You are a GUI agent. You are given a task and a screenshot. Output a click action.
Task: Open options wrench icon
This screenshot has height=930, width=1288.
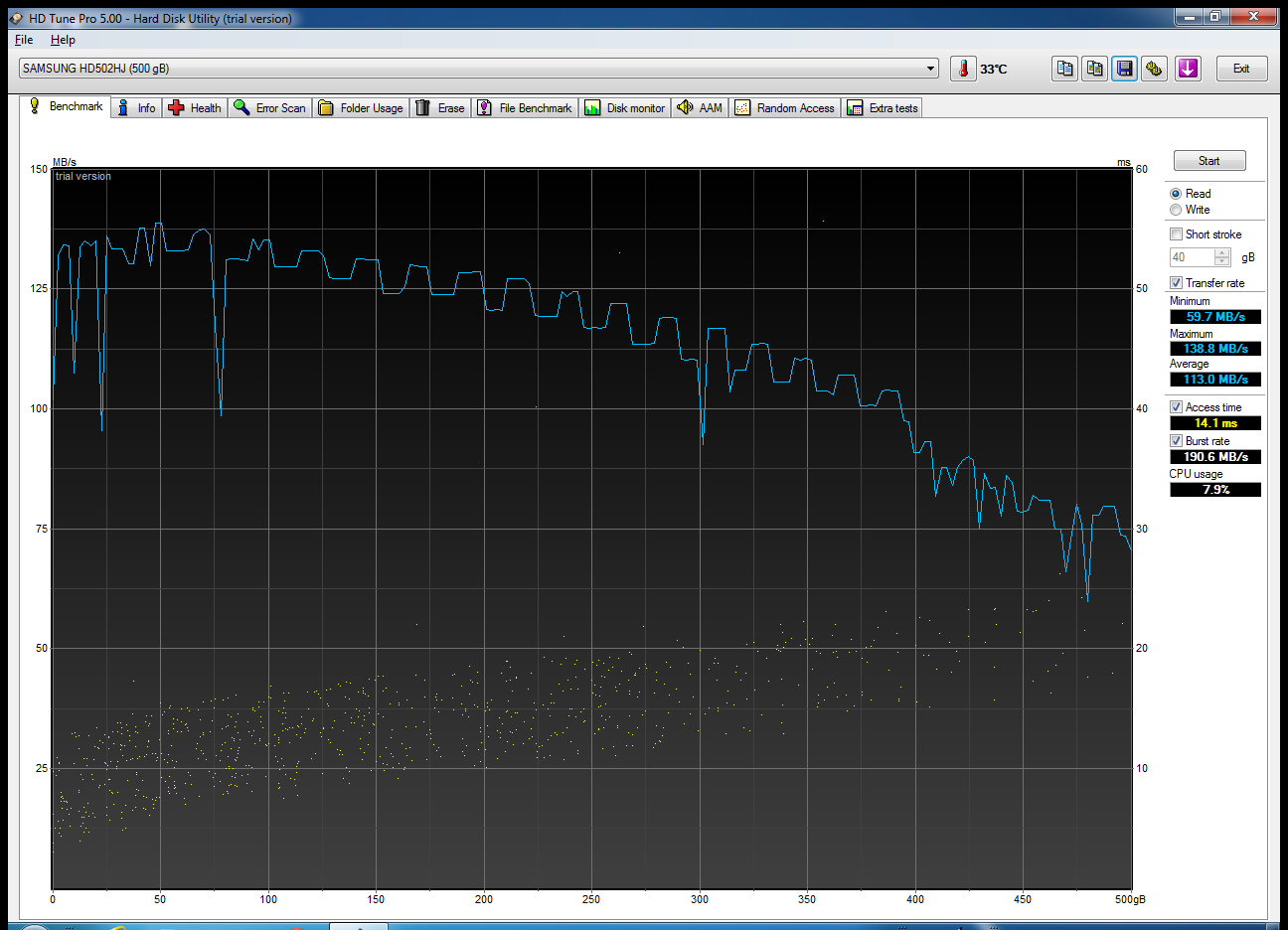[x=1154, y=69]
